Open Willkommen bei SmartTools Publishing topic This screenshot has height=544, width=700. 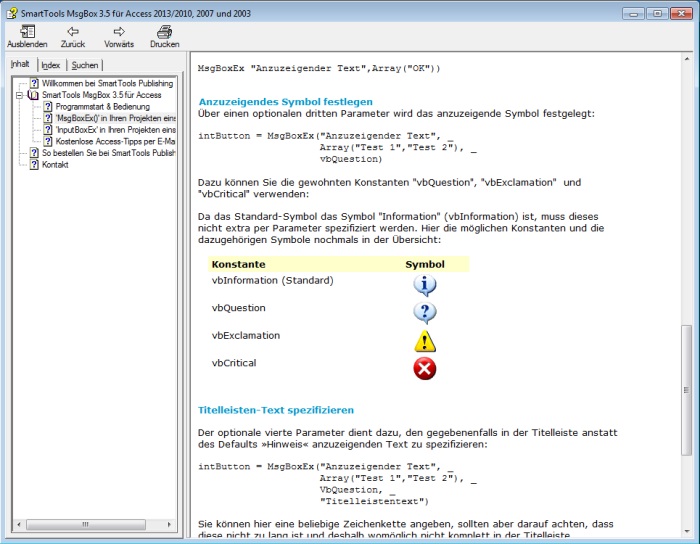pos(107,83)
